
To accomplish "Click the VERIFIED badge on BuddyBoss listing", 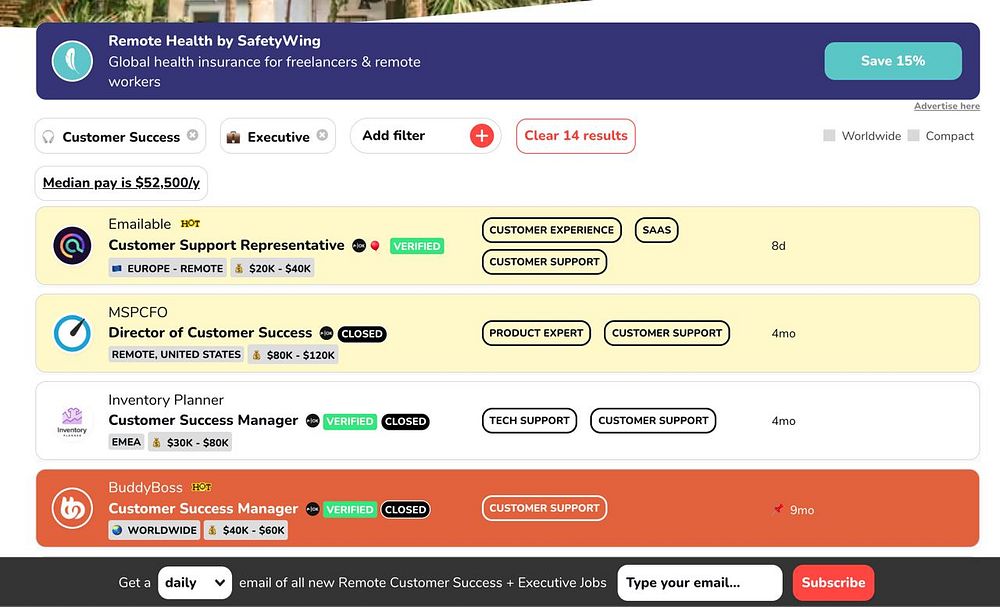I will click(350, 509).
